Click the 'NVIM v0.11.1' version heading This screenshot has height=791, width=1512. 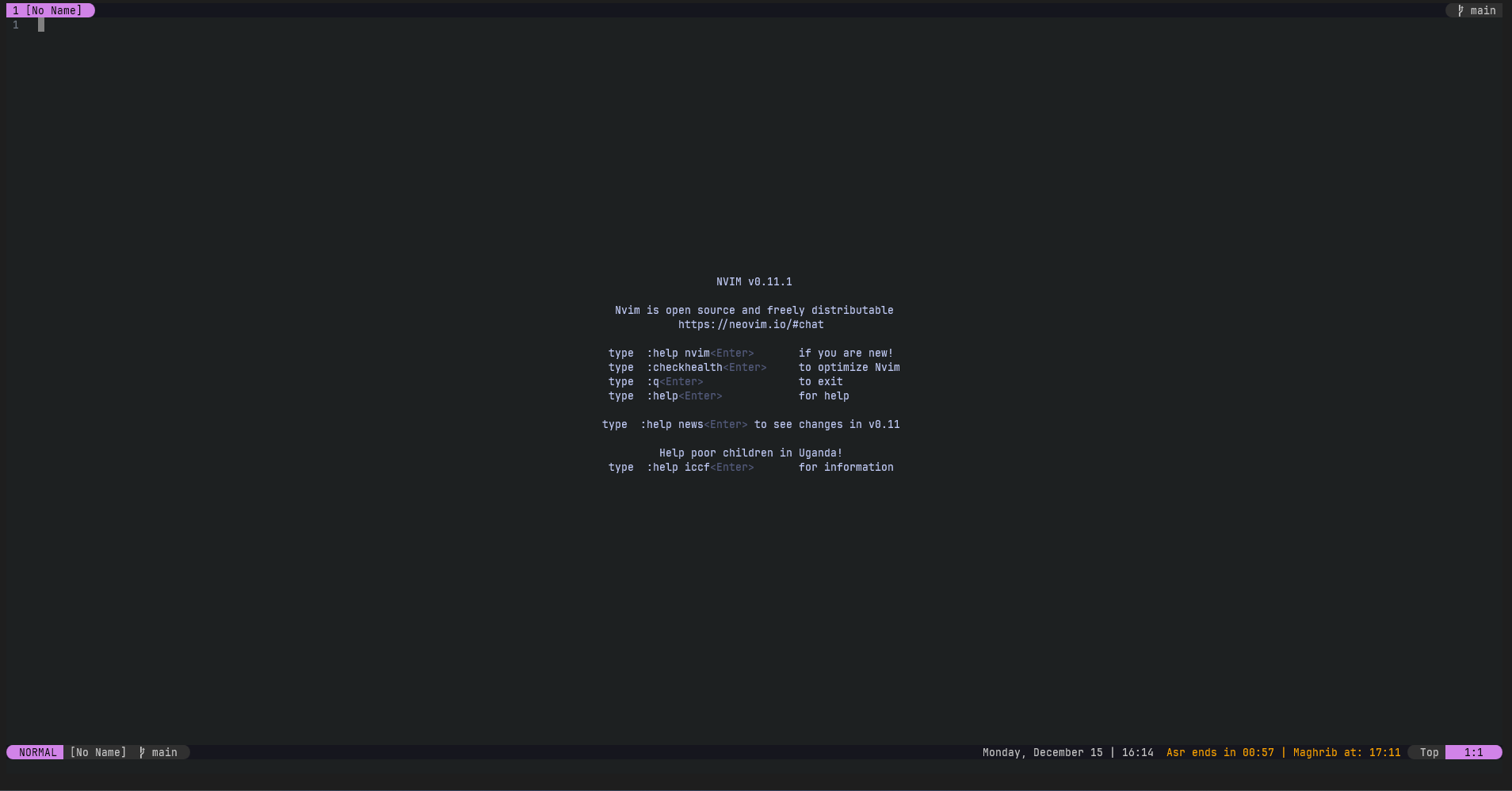pos(754,281)
